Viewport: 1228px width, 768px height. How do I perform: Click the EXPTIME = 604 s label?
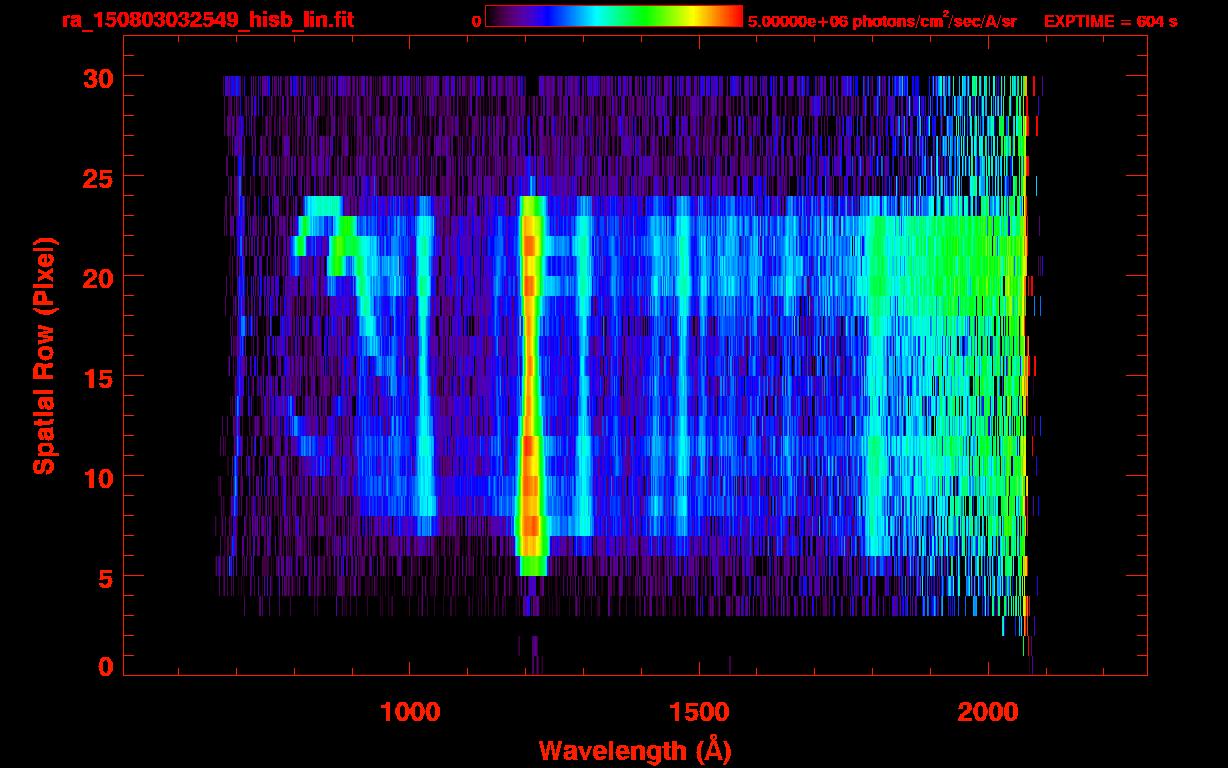tap(1110, 22)
